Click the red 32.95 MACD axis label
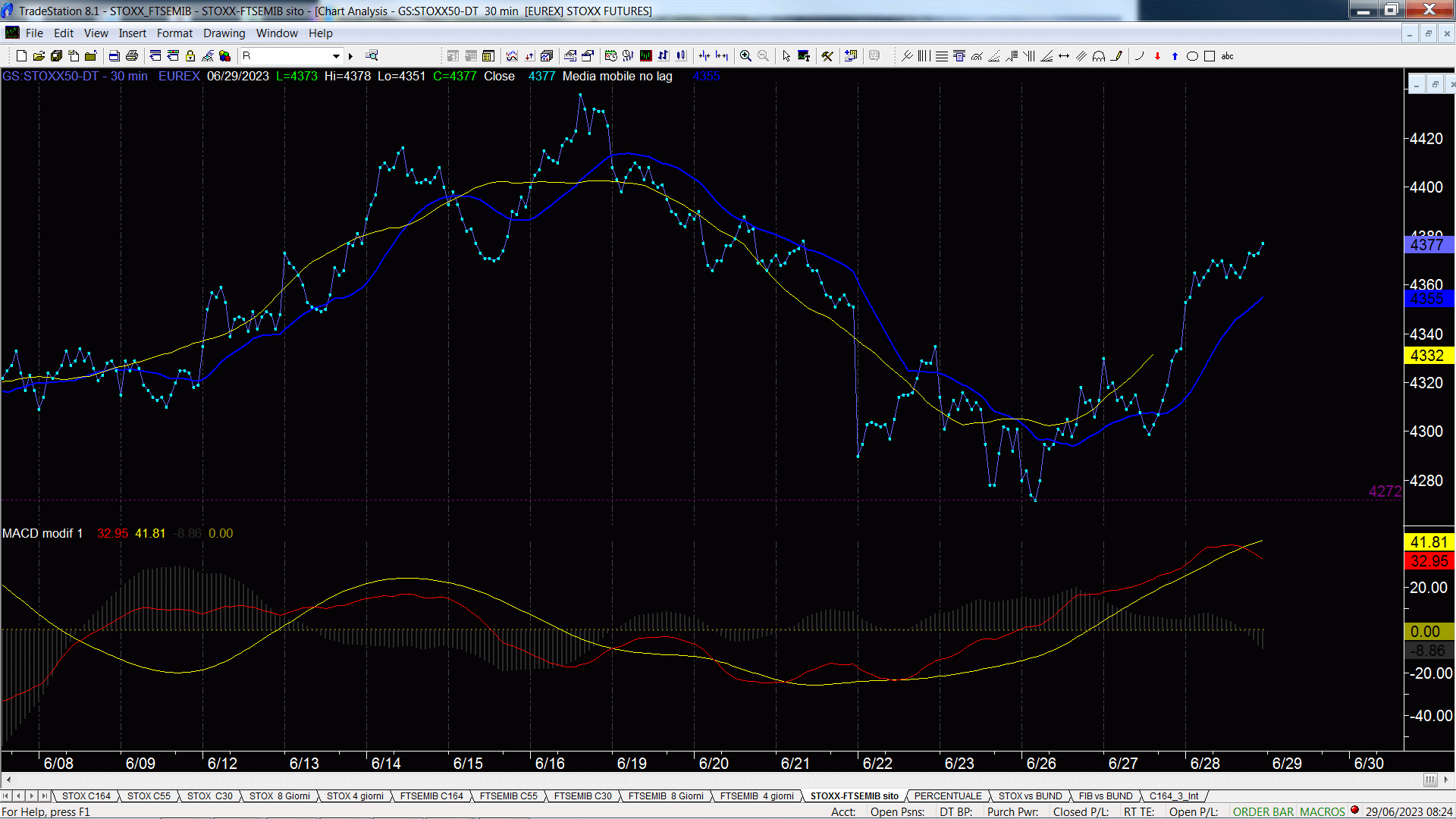The height and width of the screenshot is (819, 1456). pos(1429,561)
